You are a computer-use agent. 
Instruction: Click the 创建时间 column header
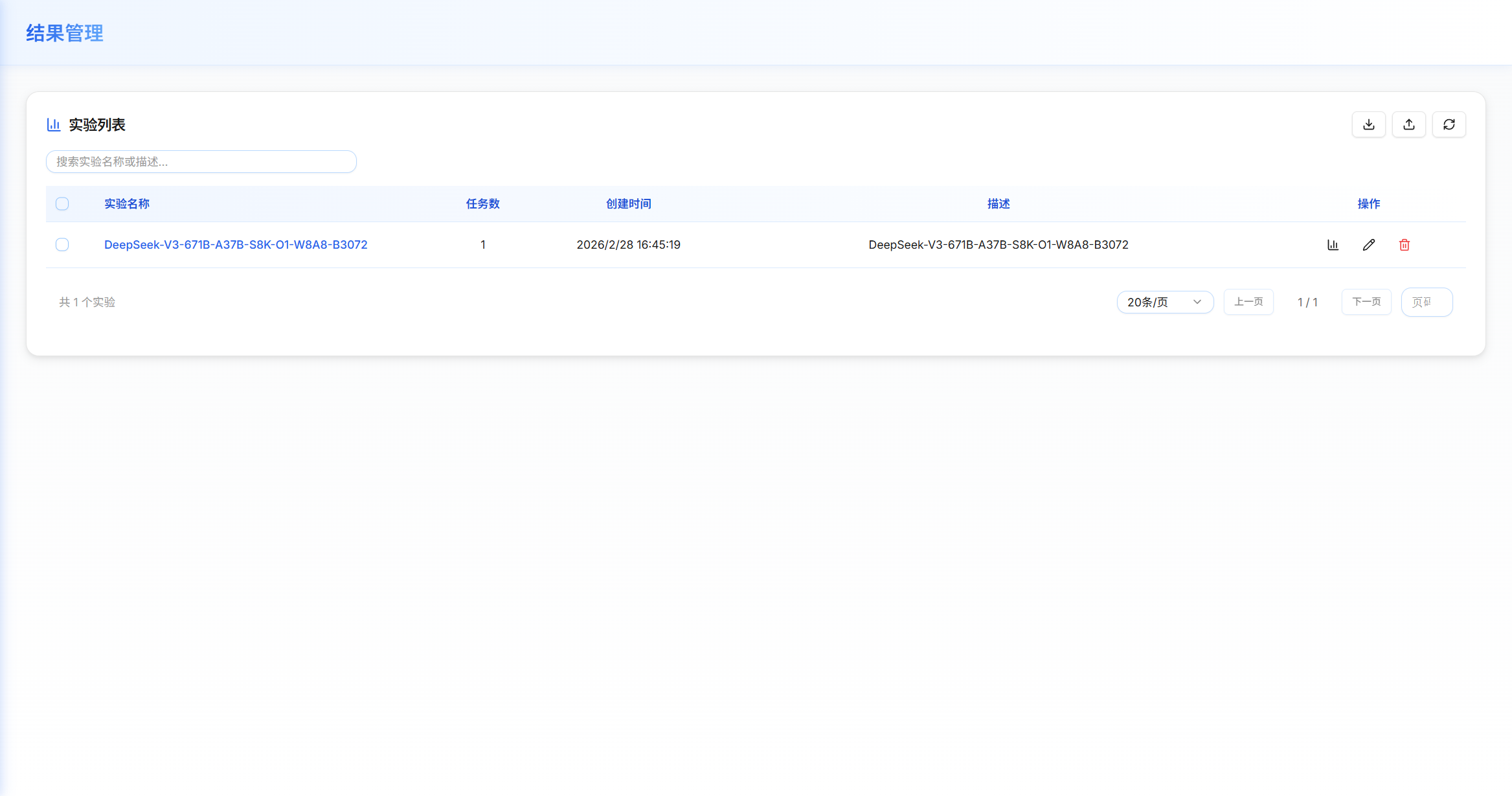tap(628, 204)
